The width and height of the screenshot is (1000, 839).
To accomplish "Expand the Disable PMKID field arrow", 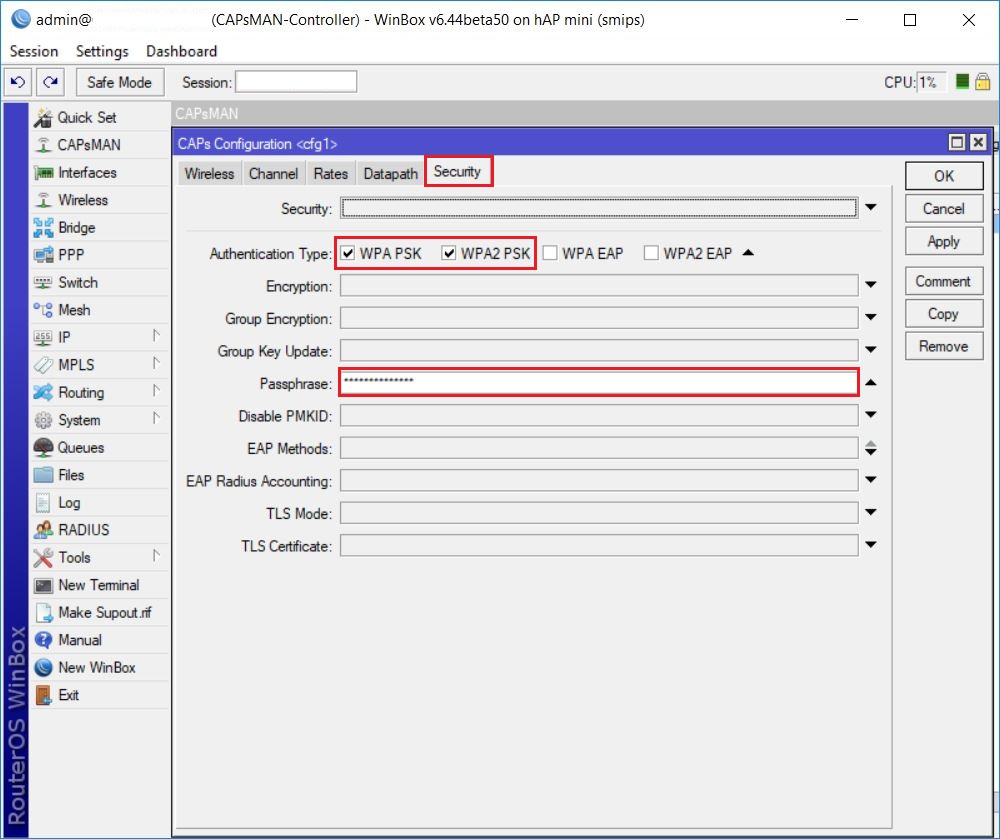I will pos(871,415).
